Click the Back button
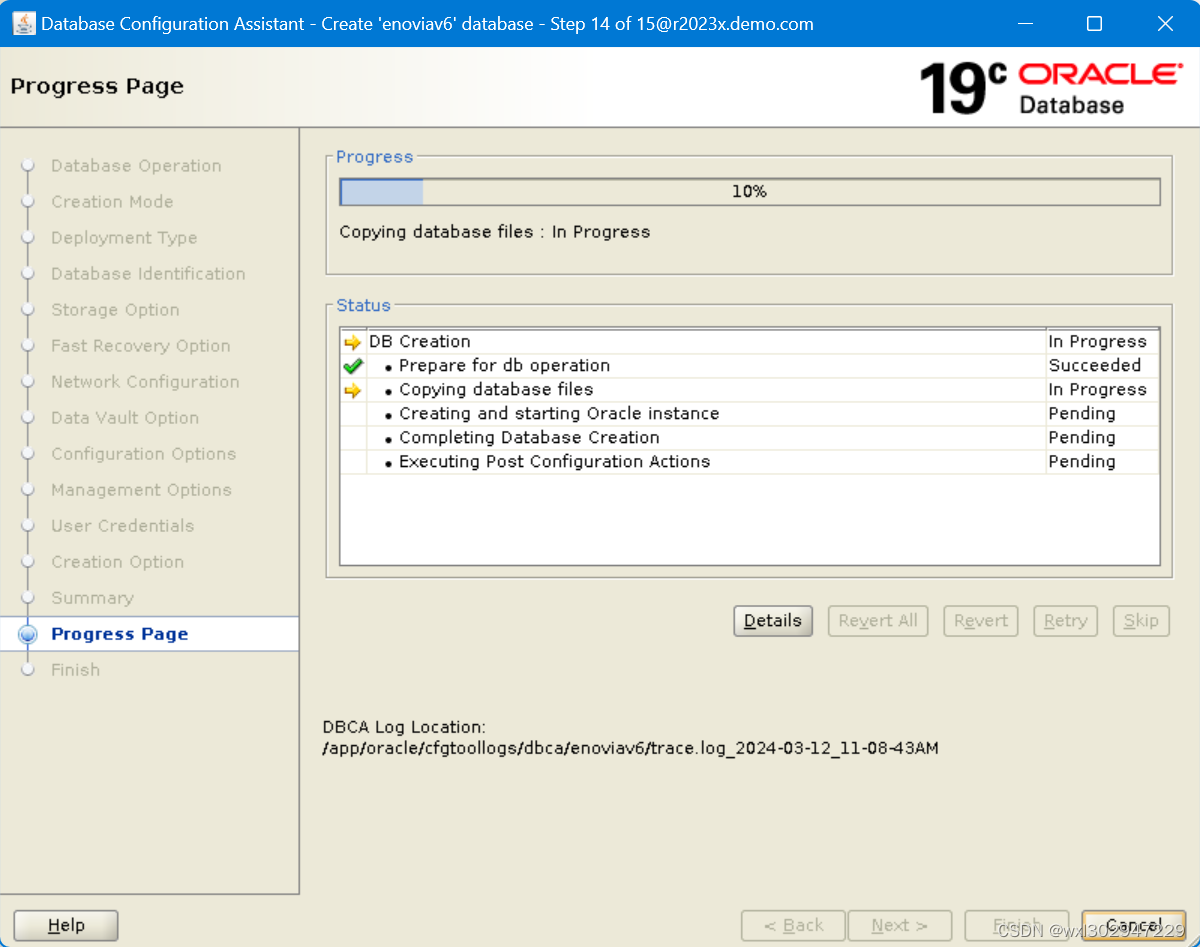Viewport: 1200px width, 947px height. click(793, 926)
